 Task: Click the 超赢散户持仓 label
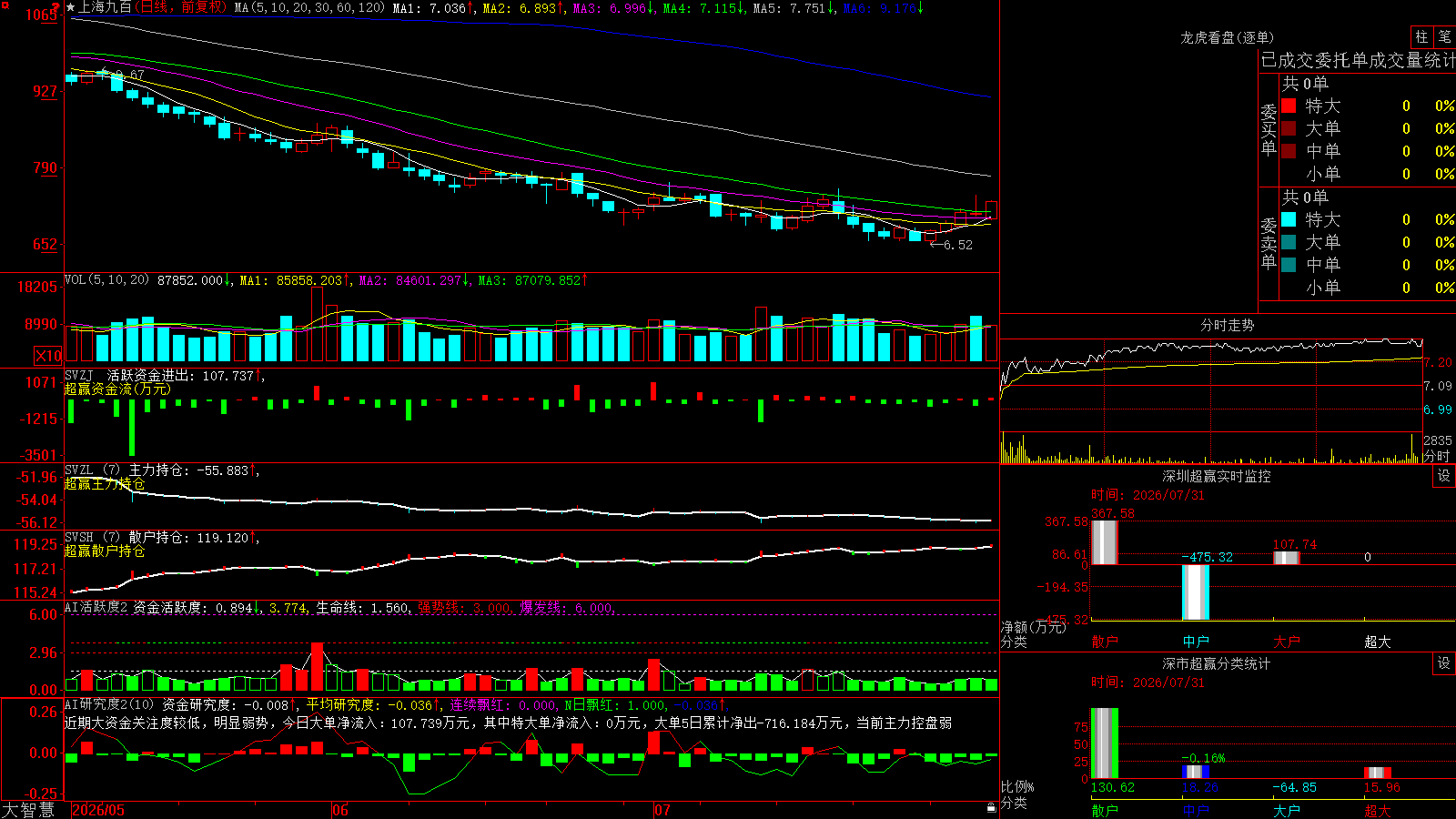[x=105, y=551]
